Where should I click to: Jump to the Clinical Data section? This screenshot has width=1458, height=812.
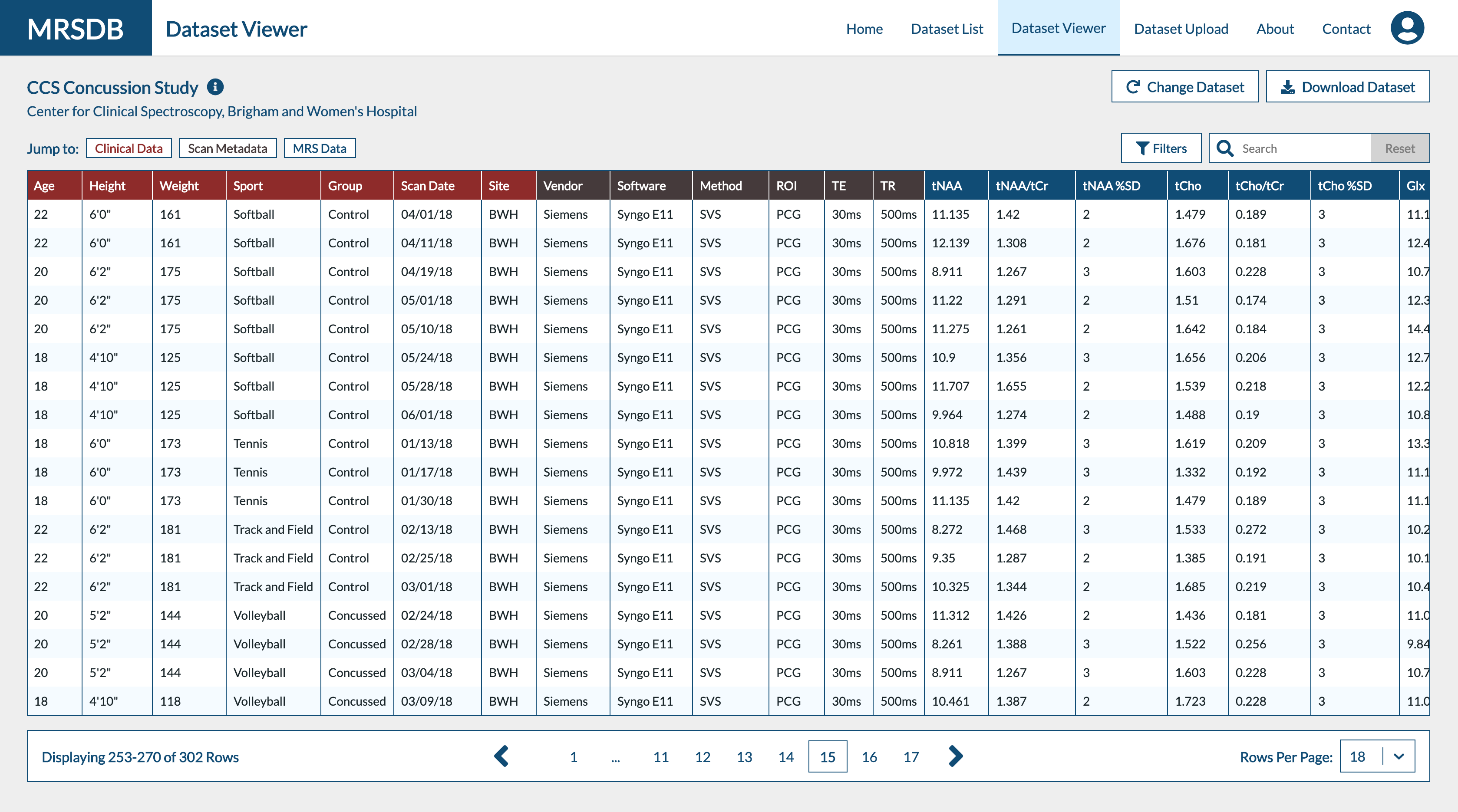(x=129, y=148)
